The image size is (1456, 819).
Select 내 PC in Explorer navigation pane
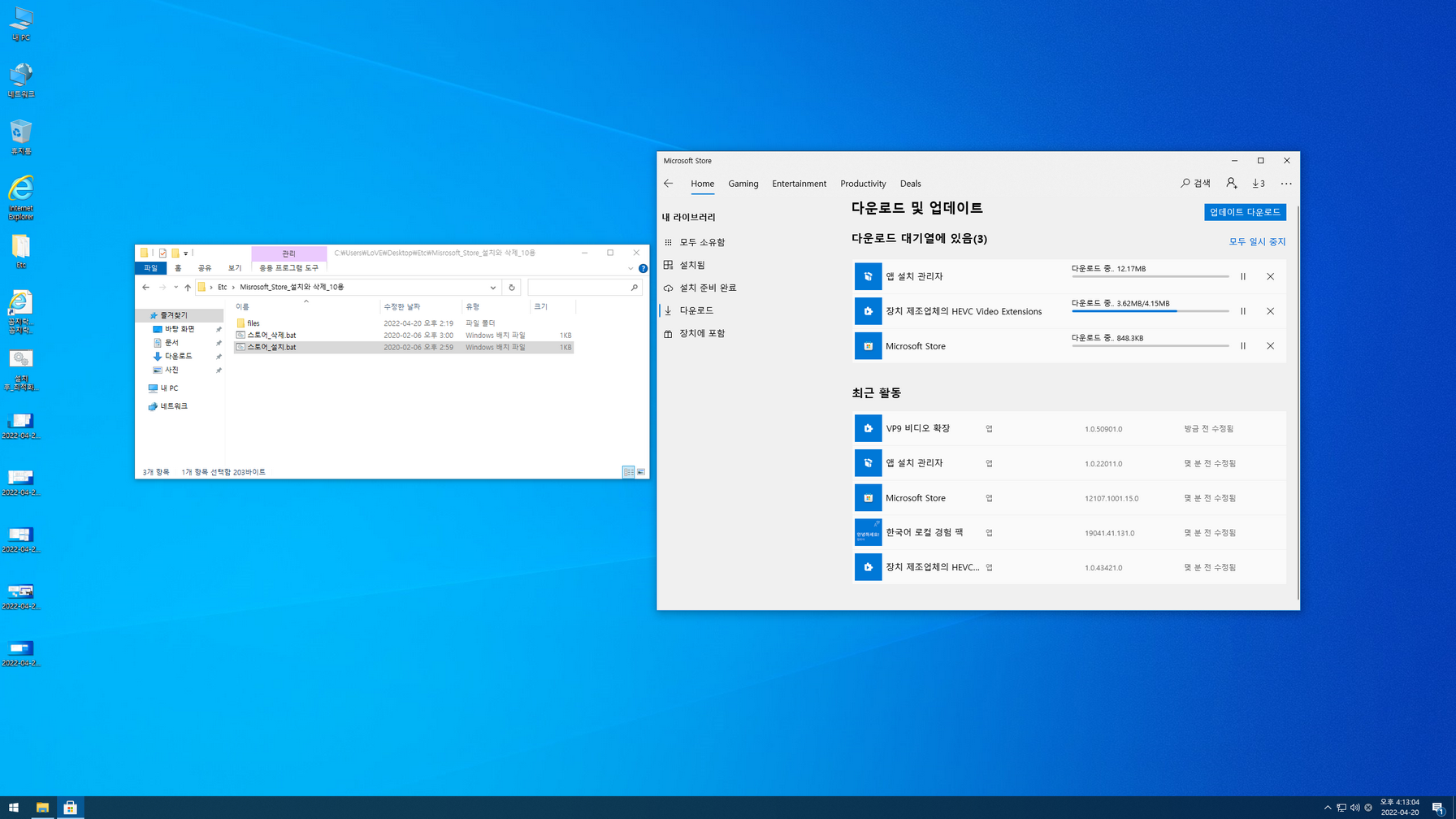tap(169, 388)
